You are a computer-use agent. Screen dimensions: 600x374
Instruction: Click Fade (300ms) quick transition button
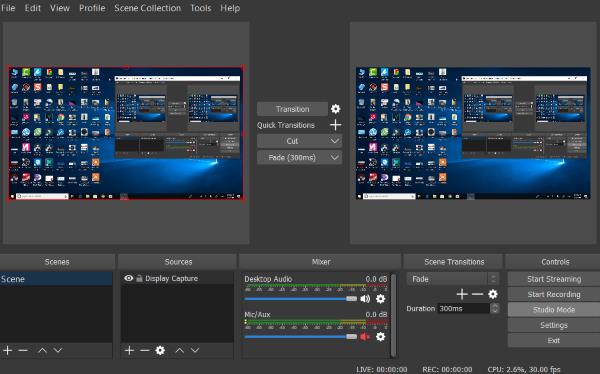(x=292, y=157)
